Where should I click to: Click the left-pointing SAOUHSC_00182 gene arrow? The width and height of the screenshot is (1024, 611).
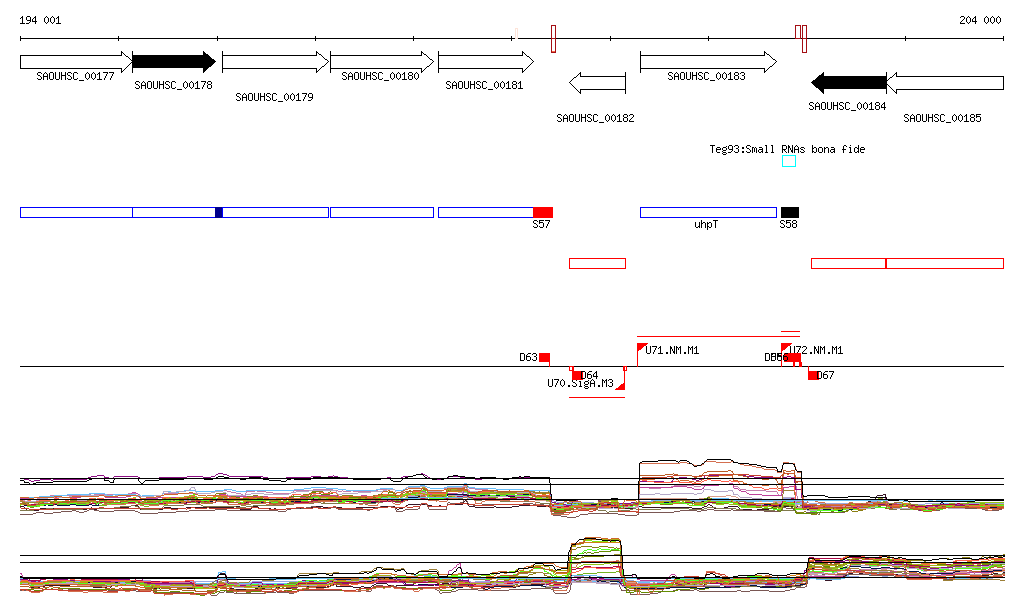[x=598, y=83]
